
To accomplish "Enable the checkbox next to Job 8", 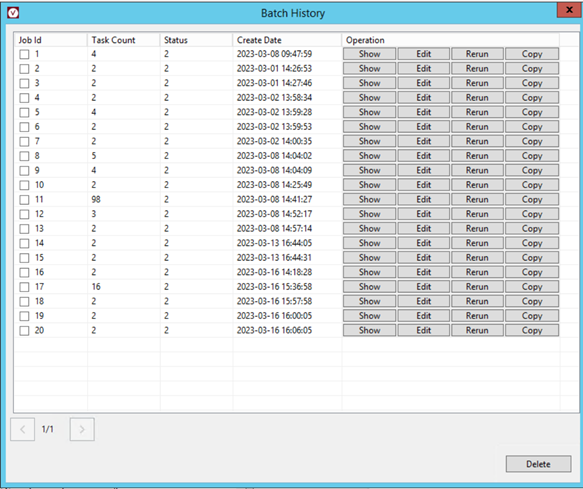I will click(24, 156).
